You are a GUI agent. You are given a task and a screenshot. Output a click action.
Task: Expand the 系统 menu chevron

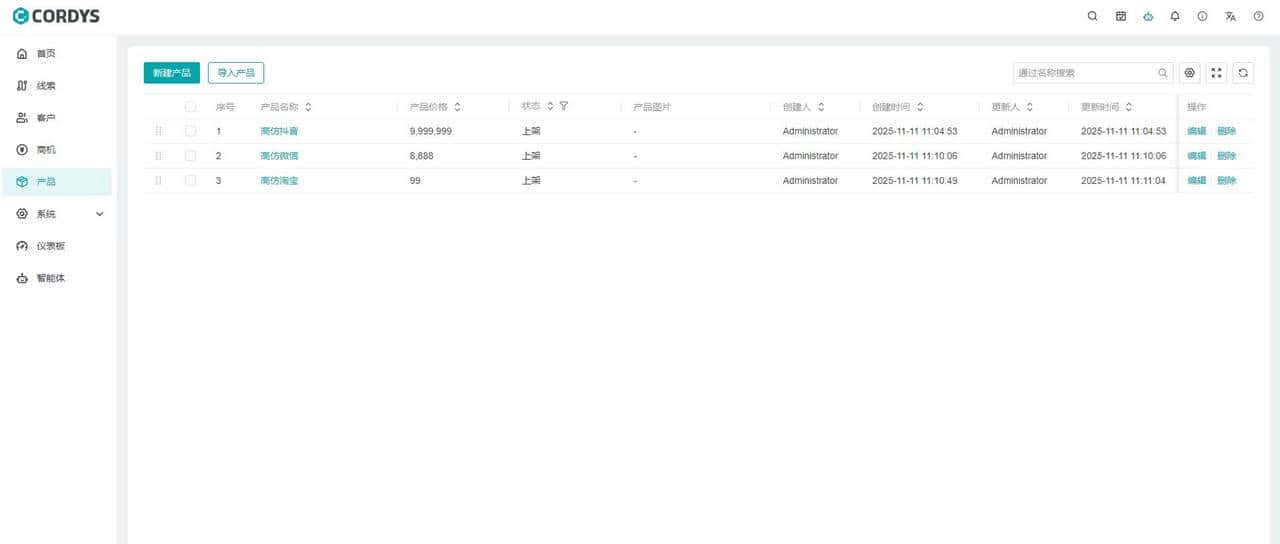coord(99,214)
